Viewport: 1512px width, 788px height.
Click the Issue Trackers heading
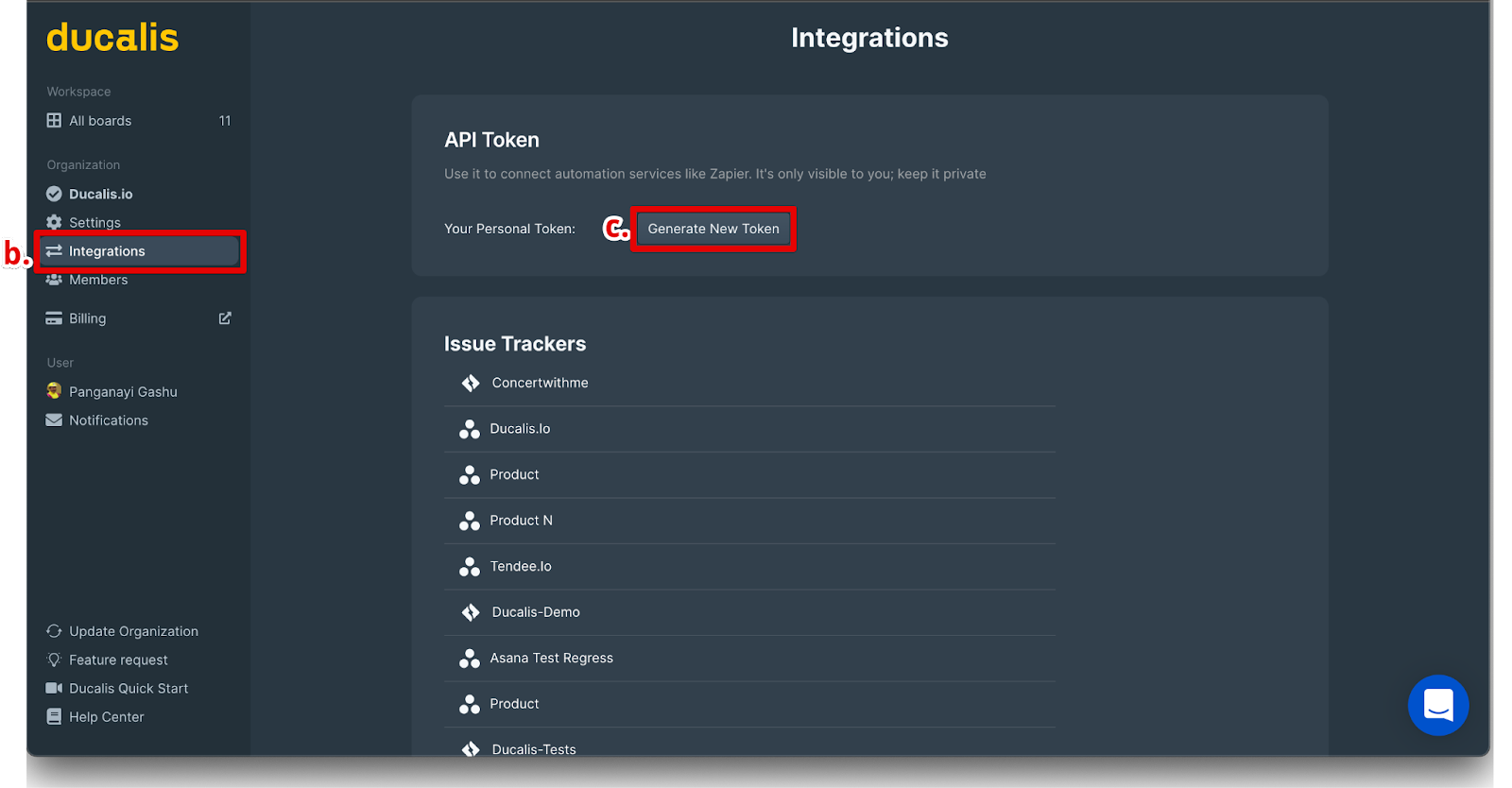(x=515, y=344)
